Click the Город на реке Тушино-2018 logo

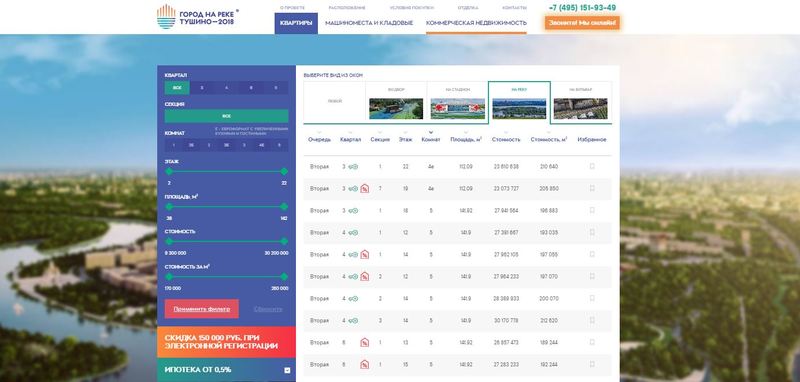tap(197, 17)
